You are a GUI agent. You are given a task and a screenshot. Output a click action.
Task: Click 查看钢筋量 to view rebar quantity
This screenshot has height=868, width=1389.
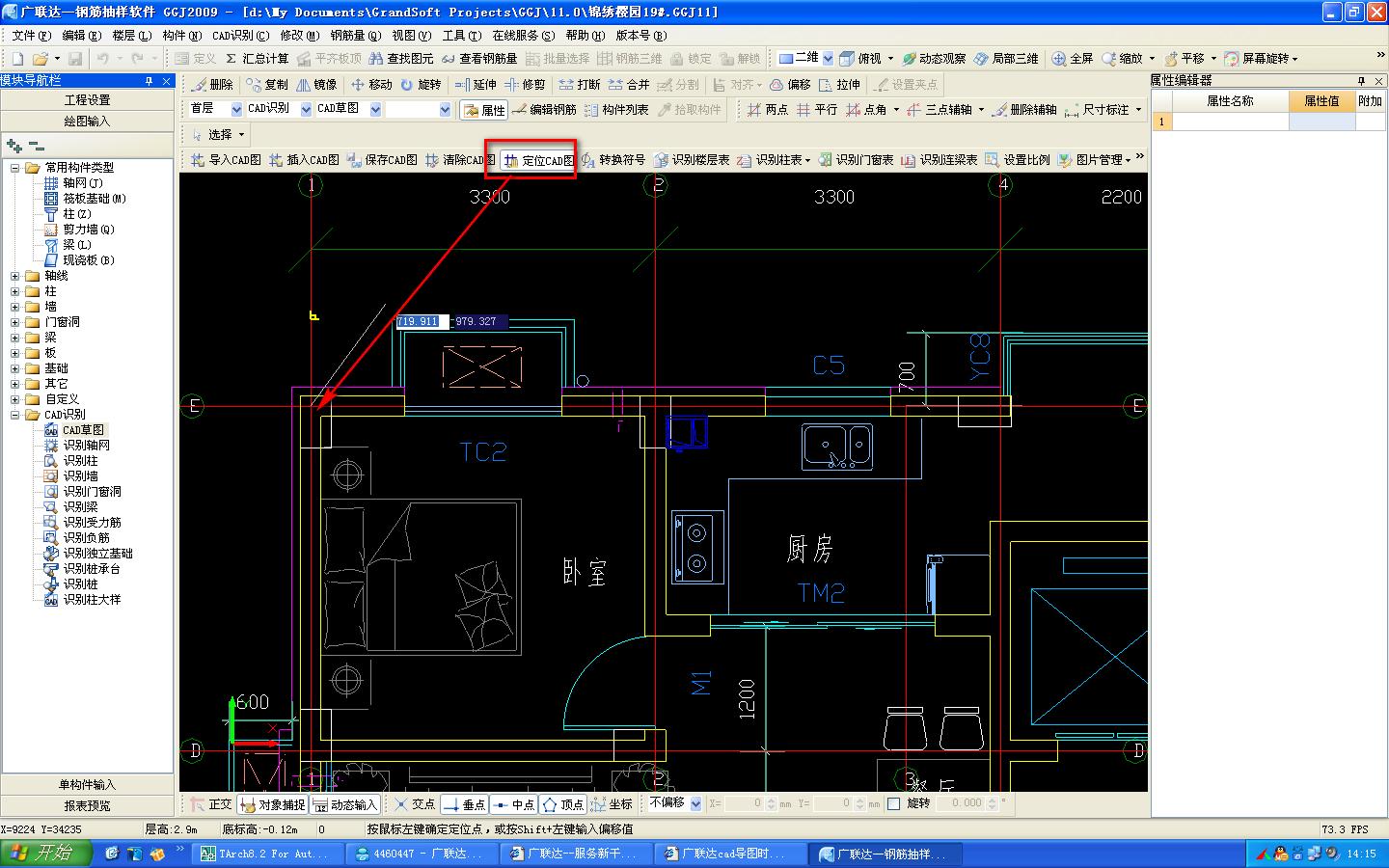(x=479, y=59)
